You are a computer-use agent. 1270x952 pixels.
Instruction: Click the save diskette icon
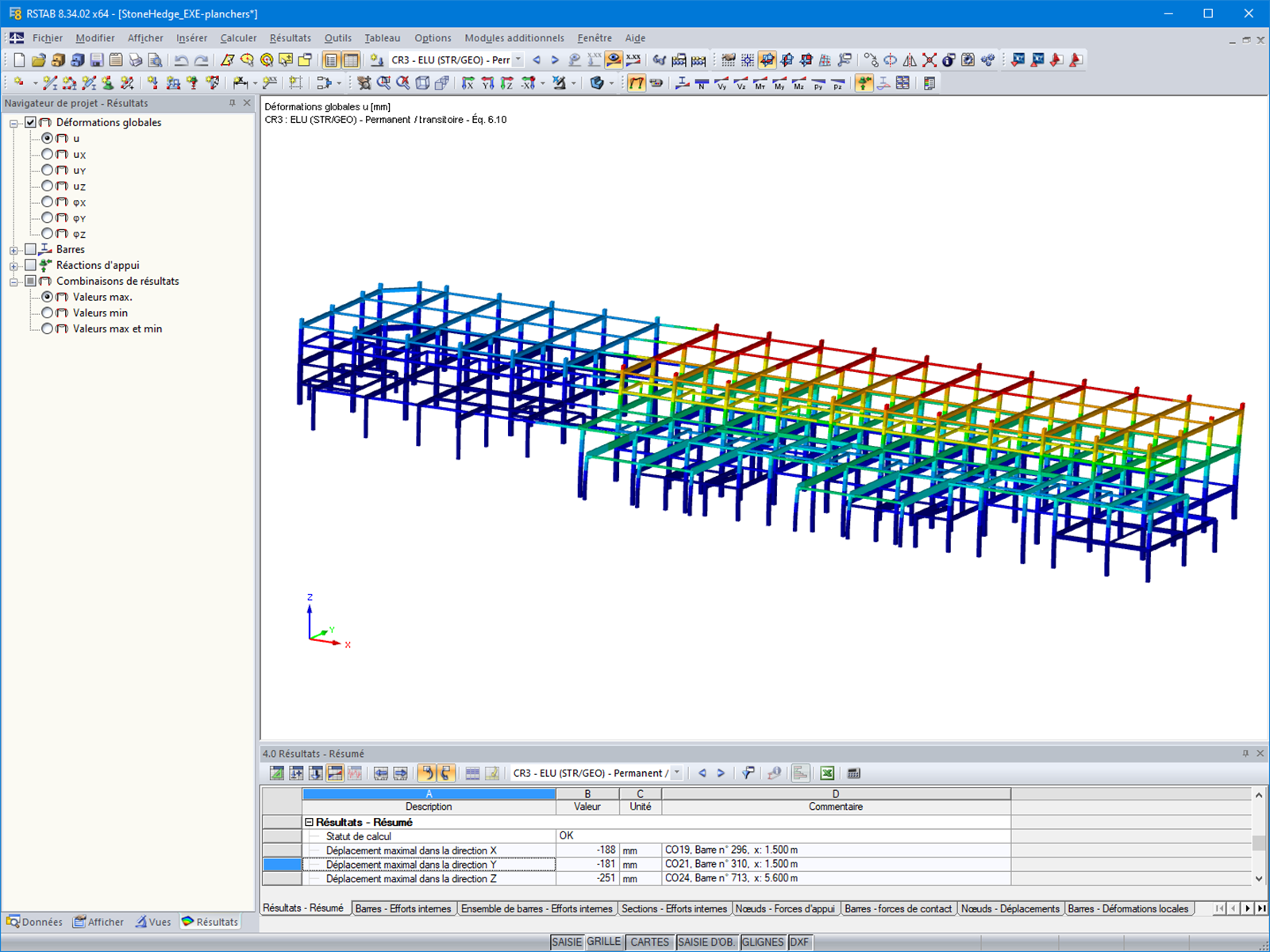click(x=96, y=59)
